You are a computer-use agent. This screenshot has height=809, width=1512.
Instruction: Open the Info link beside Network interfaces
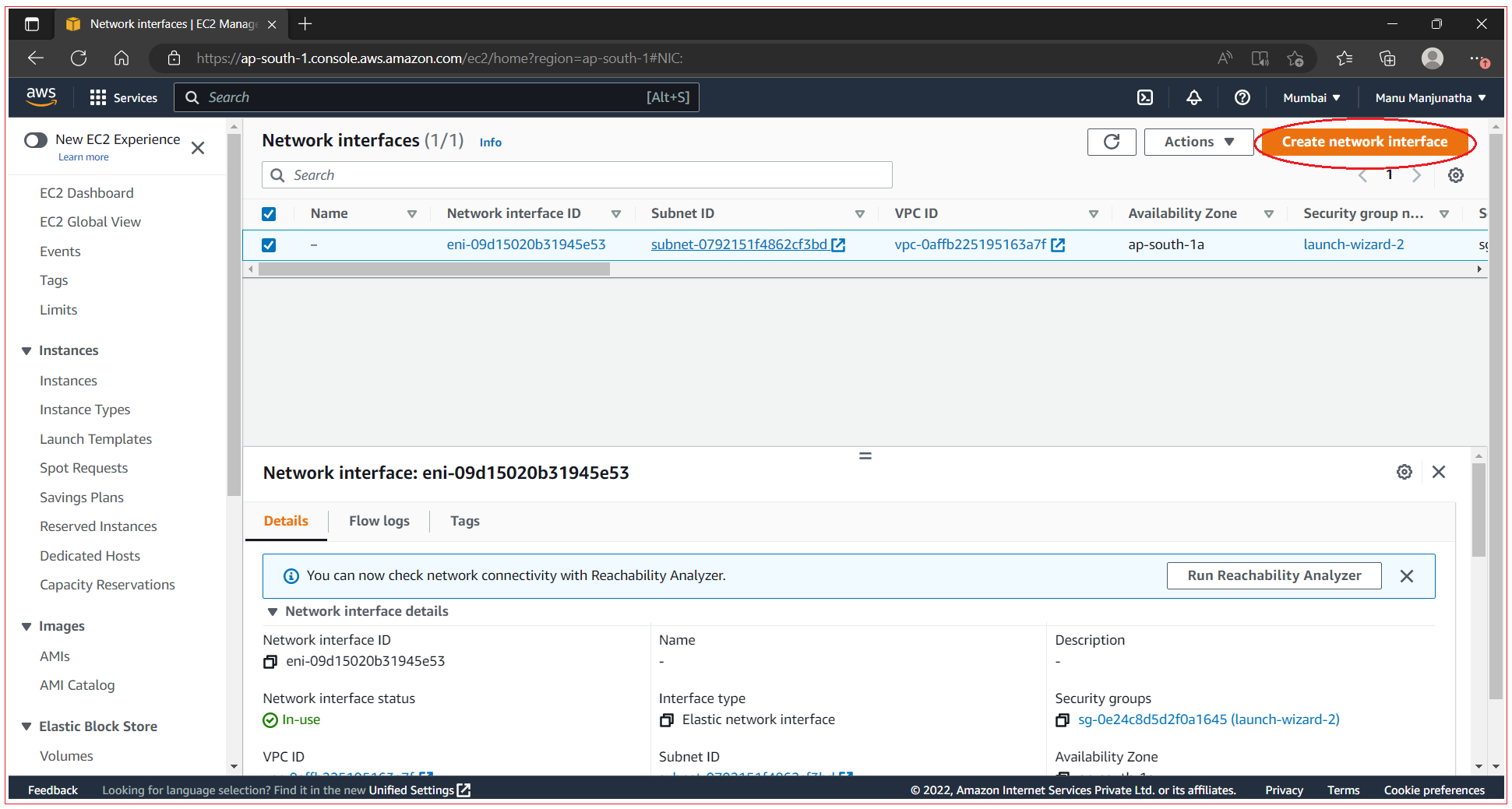(491, 142)
